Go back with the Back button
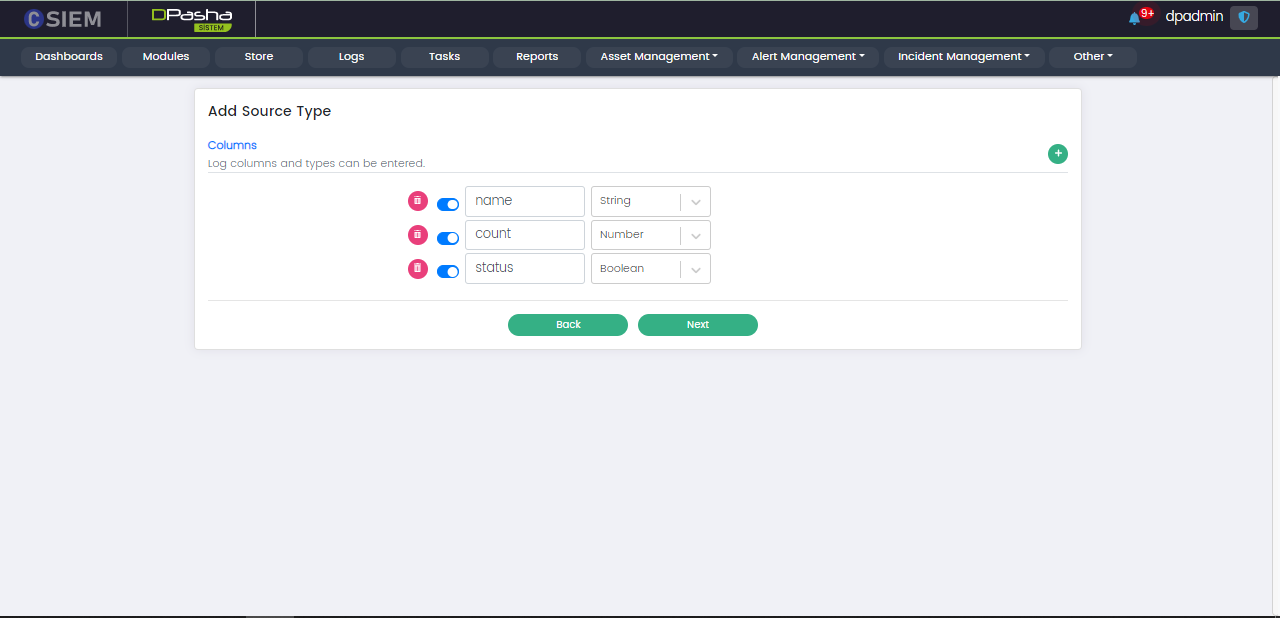1280x618 pixels. (568, 325)
